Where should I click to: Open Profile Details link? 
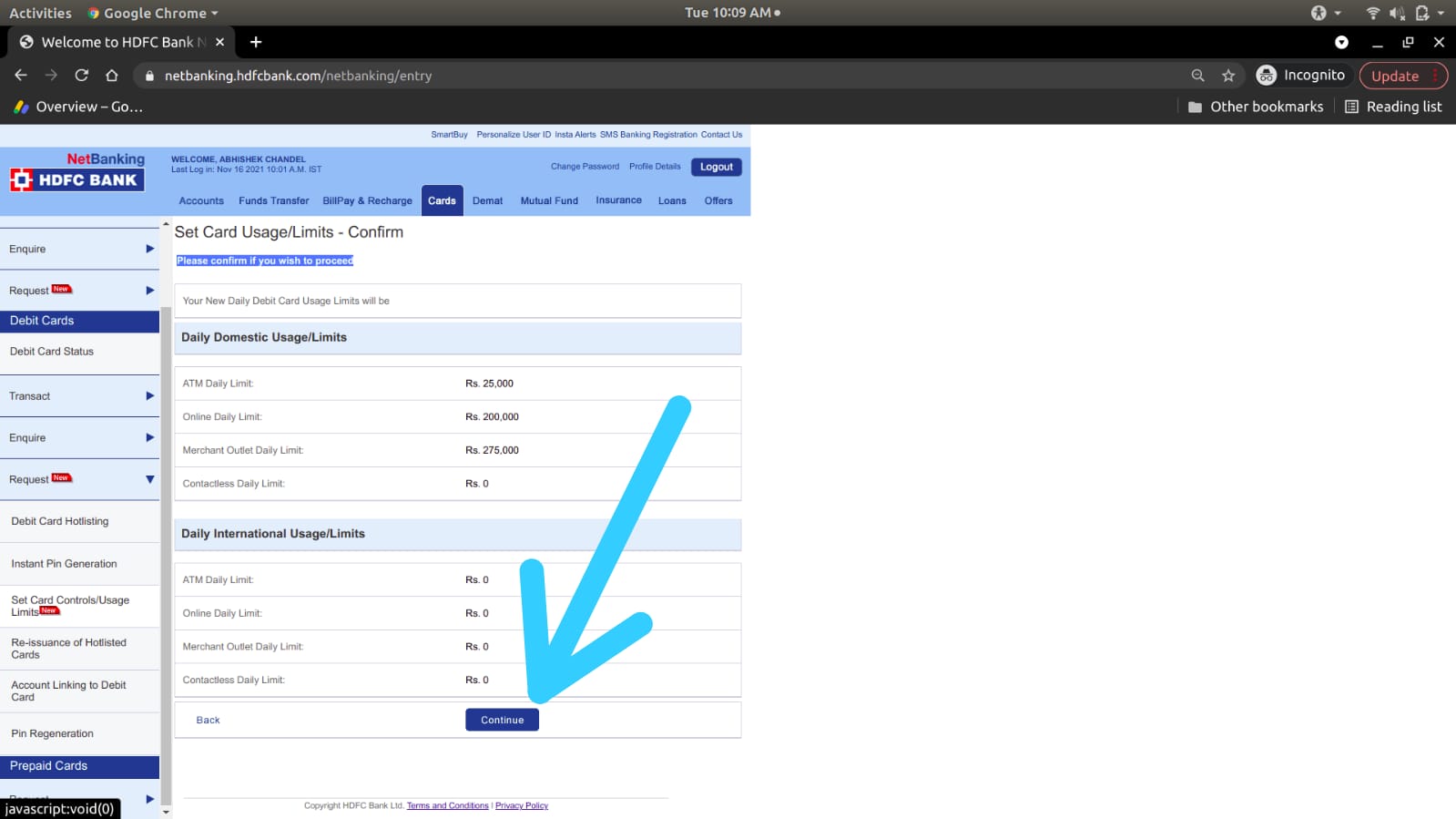click(655, 167)
